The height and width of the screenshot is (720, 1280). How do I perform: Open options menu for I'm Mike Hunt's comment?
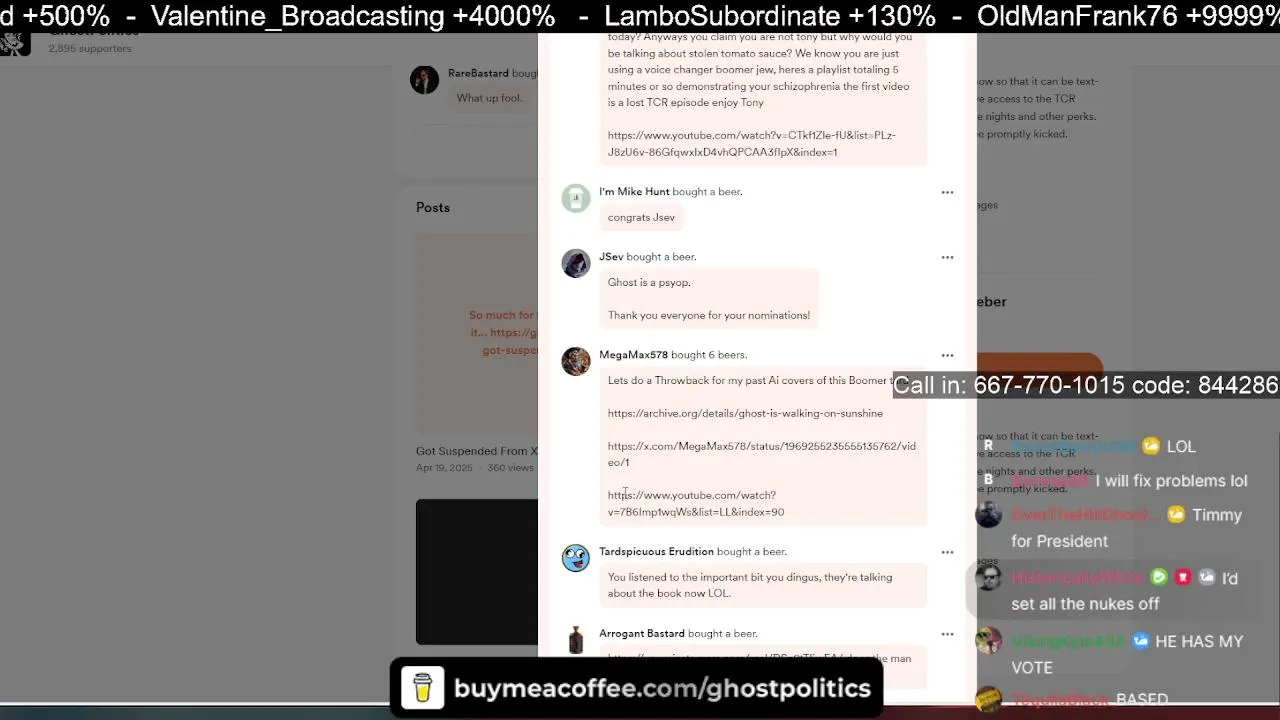947,192
